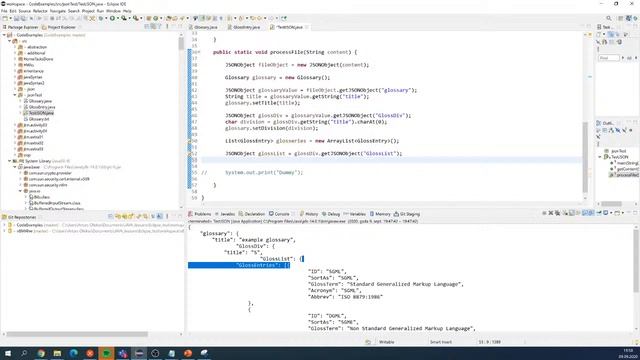The image size is (640, 360).
Task: Expand the HomeTasksDone package
Action: [15, 59]
